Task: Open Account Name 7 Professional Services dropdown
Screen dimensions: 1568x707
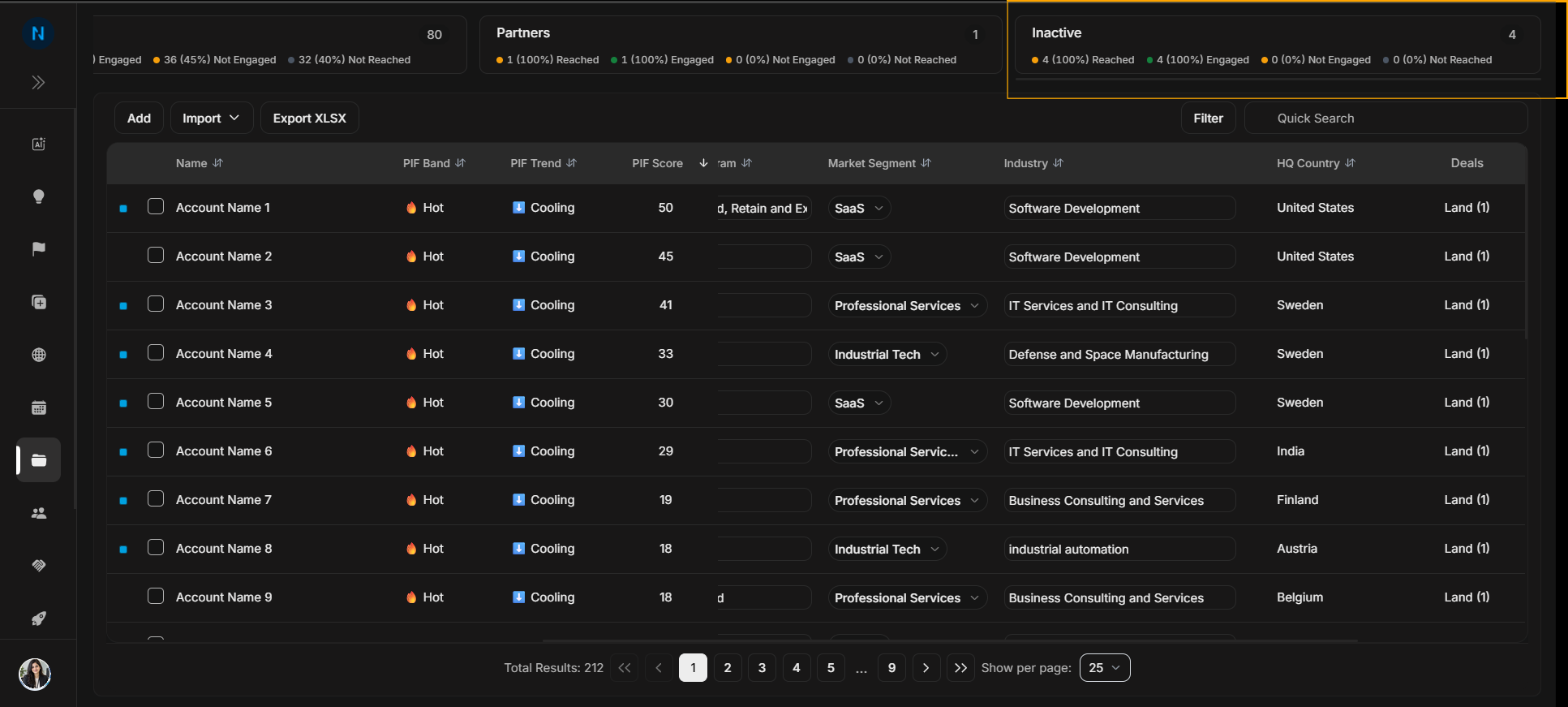Action: pos(907,500)
